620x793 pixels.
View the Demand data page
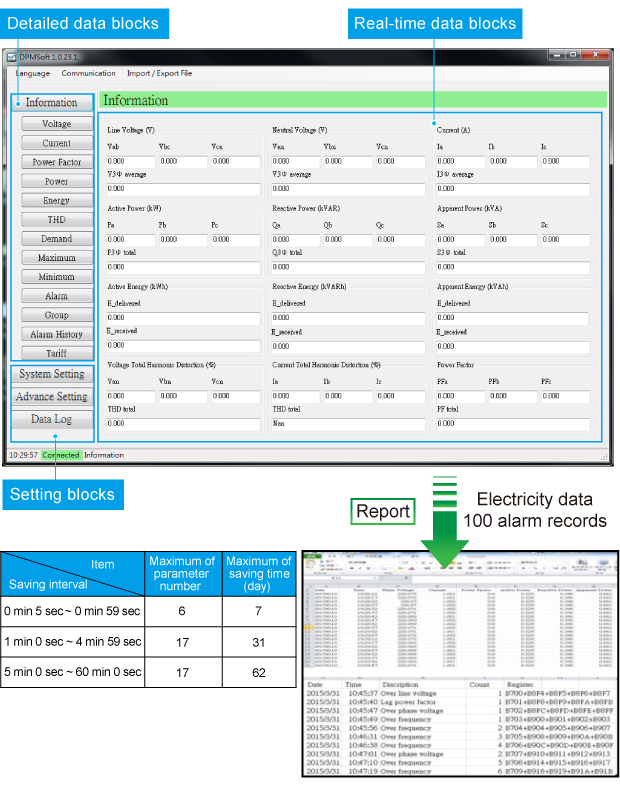[56, 239]
